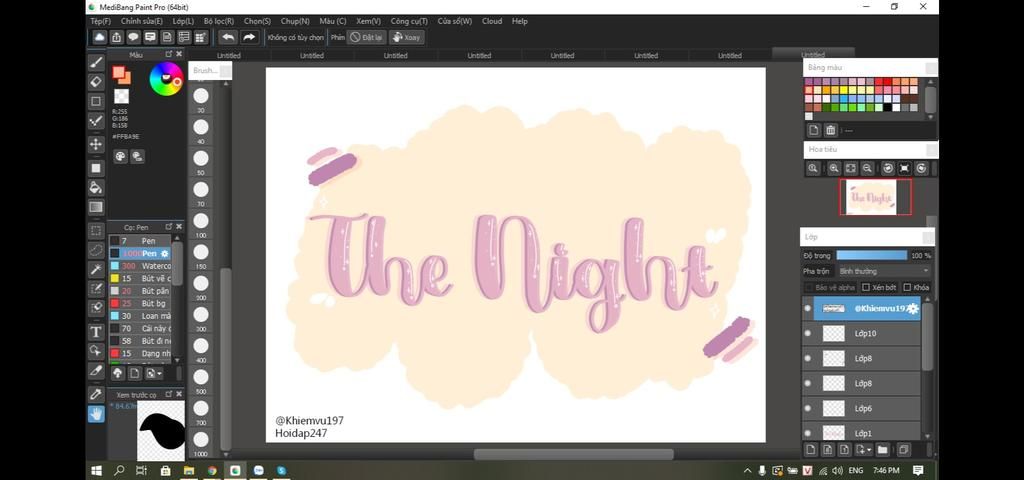Open the Pha trộn blend mode dropdown

tap(884, 271)
